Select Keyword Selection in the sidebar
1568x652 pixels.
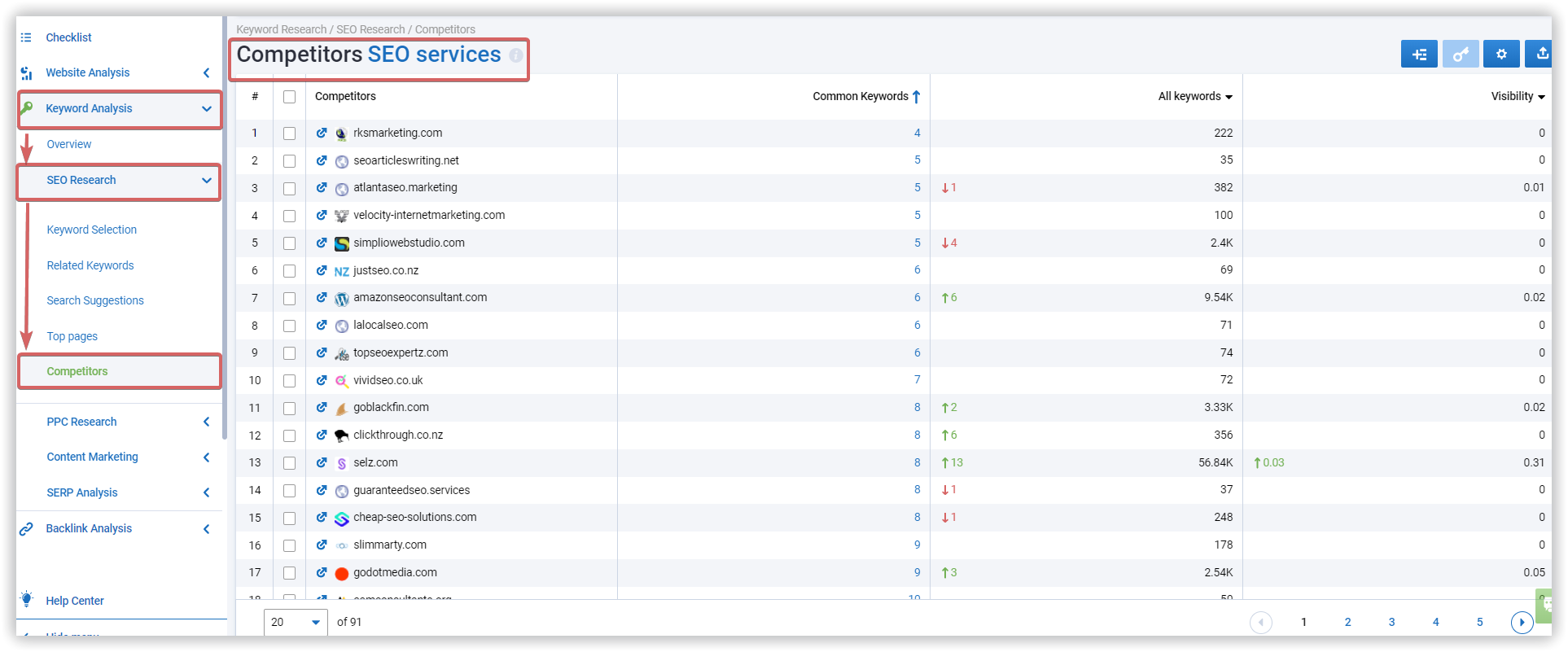[x=92, y=230]
